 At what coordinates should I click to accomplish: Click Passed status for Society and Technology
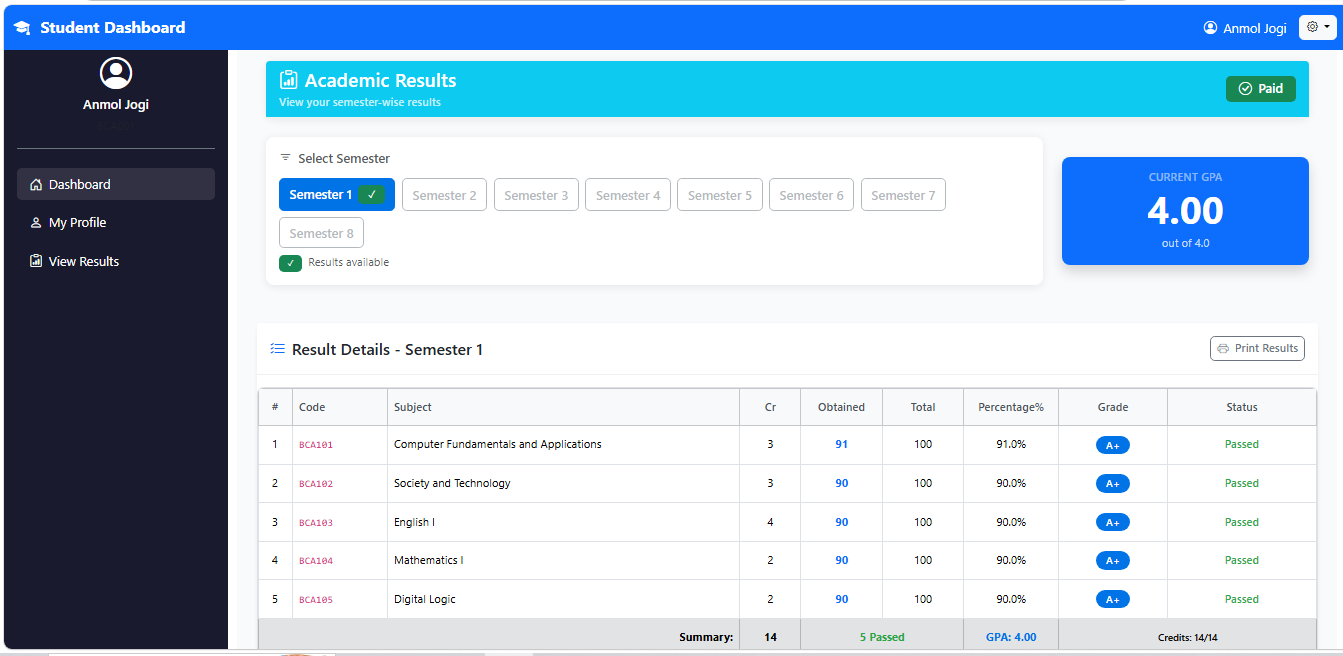coord(1242,483)
